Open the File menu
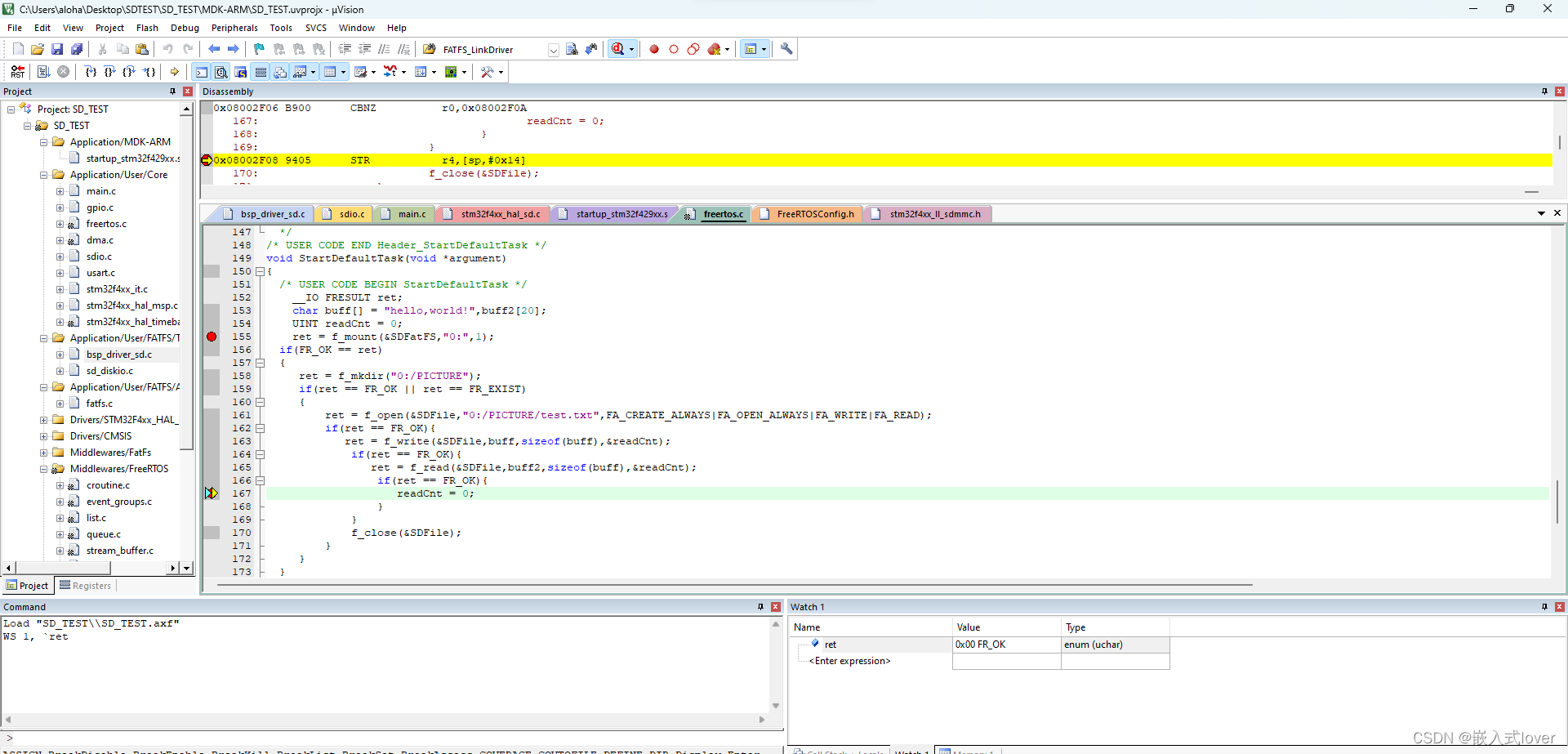Image resolution: width=1568 pixels, height=754 pixels. [x=15, y=28]
